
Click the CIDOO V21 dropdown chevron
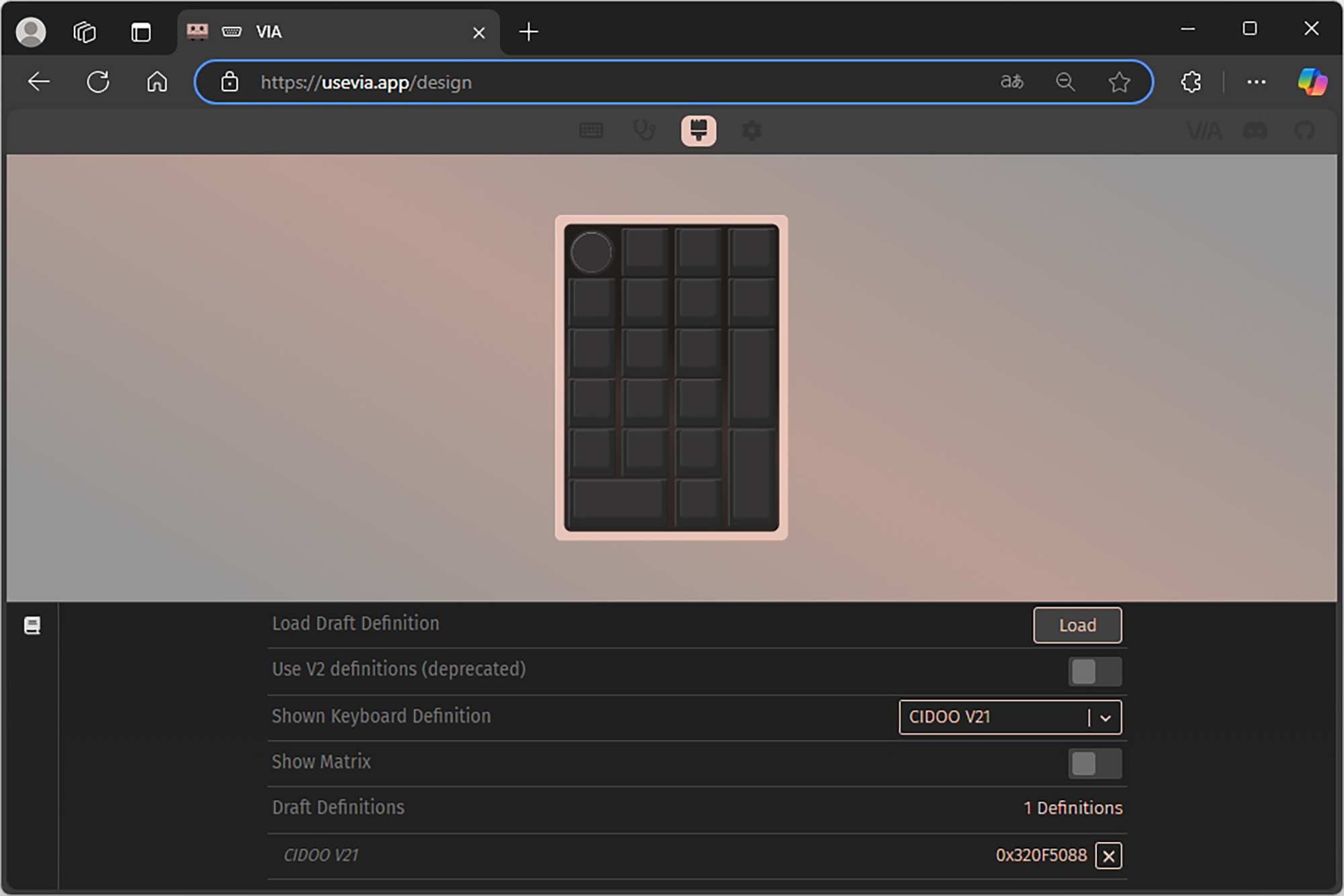(x=1105, y=717)
